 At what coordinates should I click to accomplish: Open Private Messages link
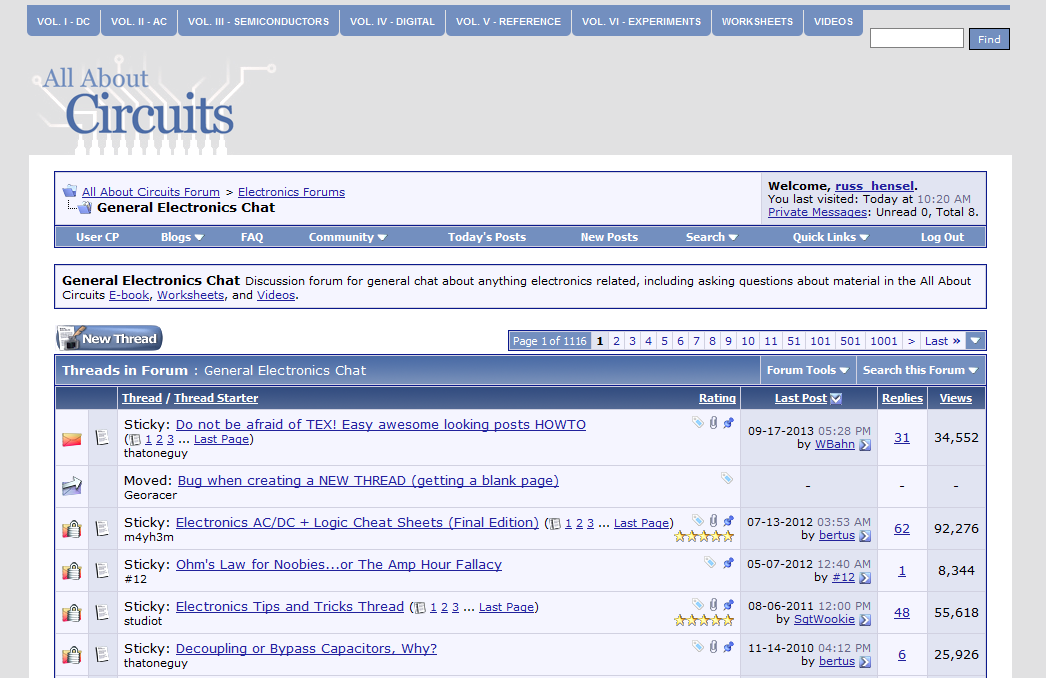pos(817,212)
